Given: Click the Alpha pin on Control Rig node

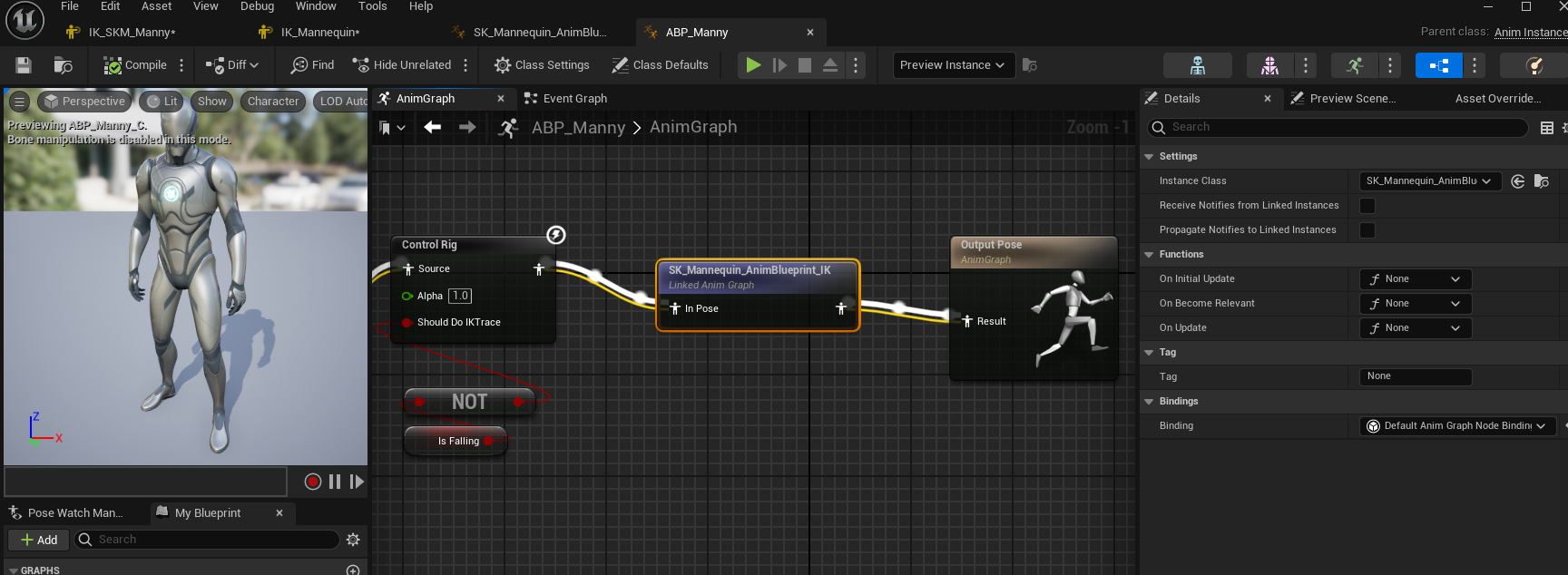Looking at the screenshot, I should tap(408, 297).
